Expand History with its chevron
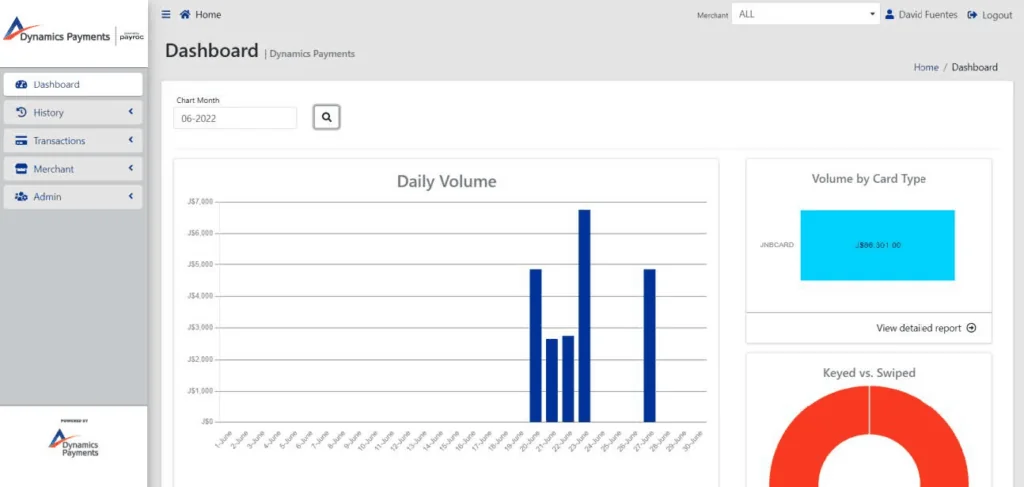 click(131, 112)
